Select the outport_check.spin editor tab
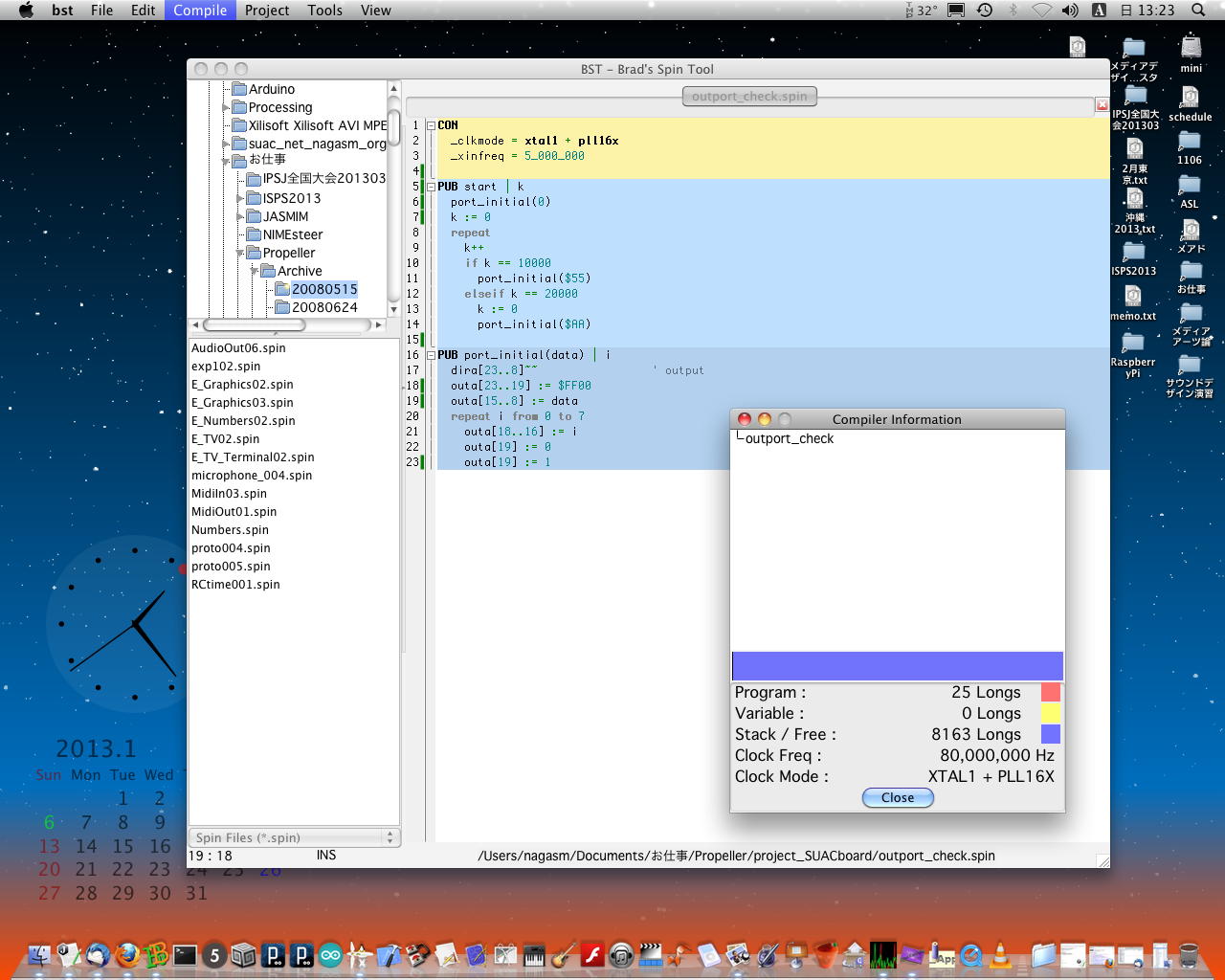1225x980 pixels. [x=749, y=96]
